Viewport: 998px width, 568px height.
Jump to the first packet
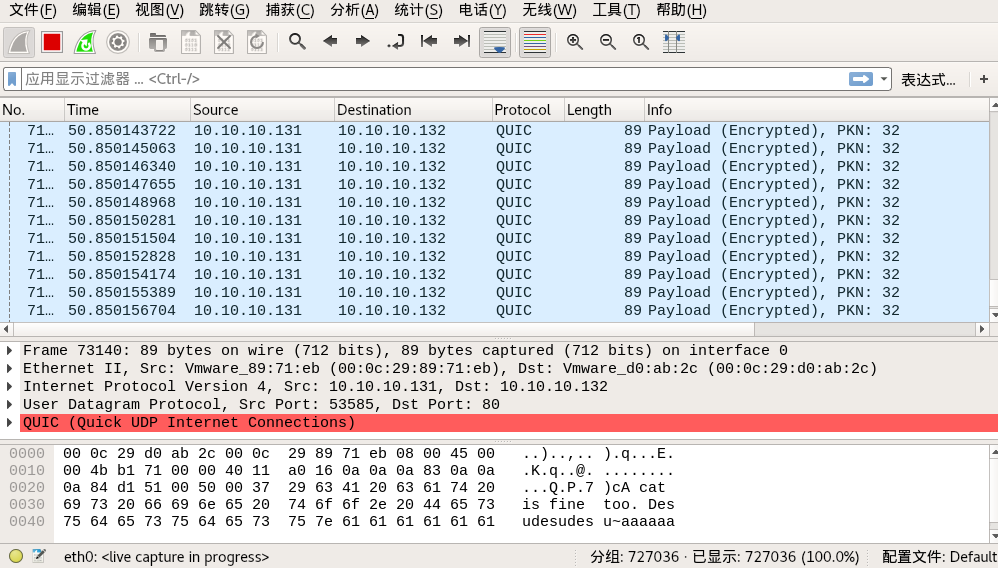[429, 42]
